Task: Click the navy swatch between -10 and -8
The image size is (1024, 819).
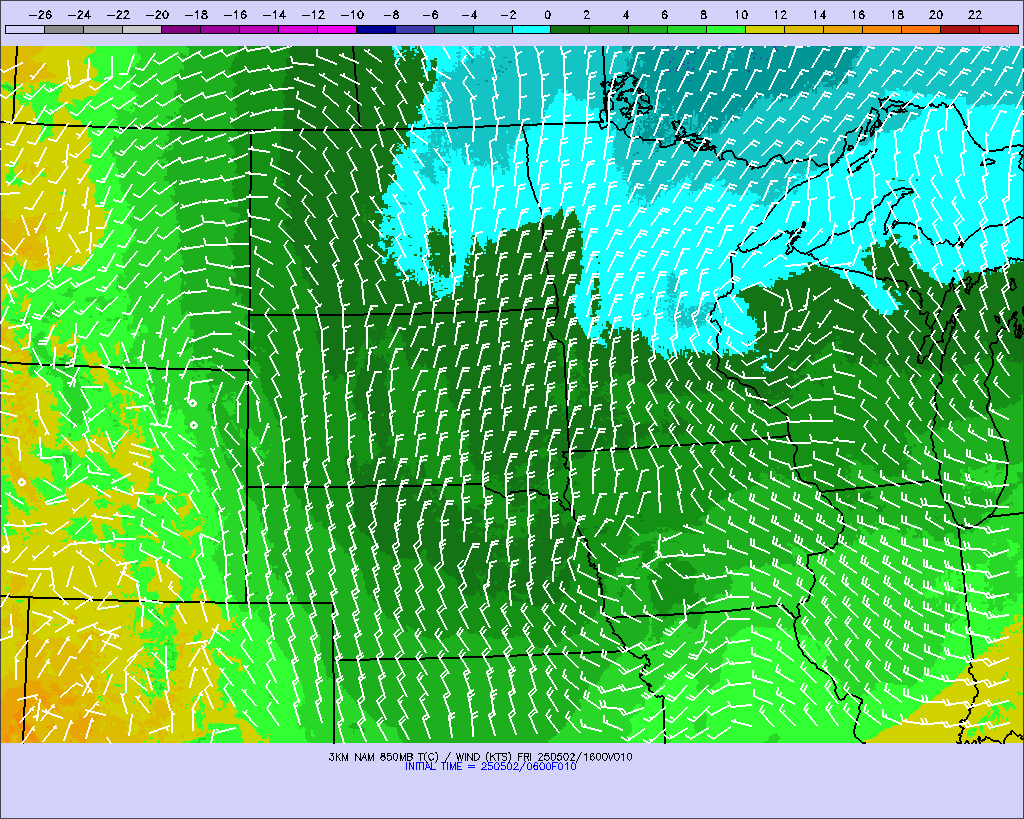Action: point(376,29)
